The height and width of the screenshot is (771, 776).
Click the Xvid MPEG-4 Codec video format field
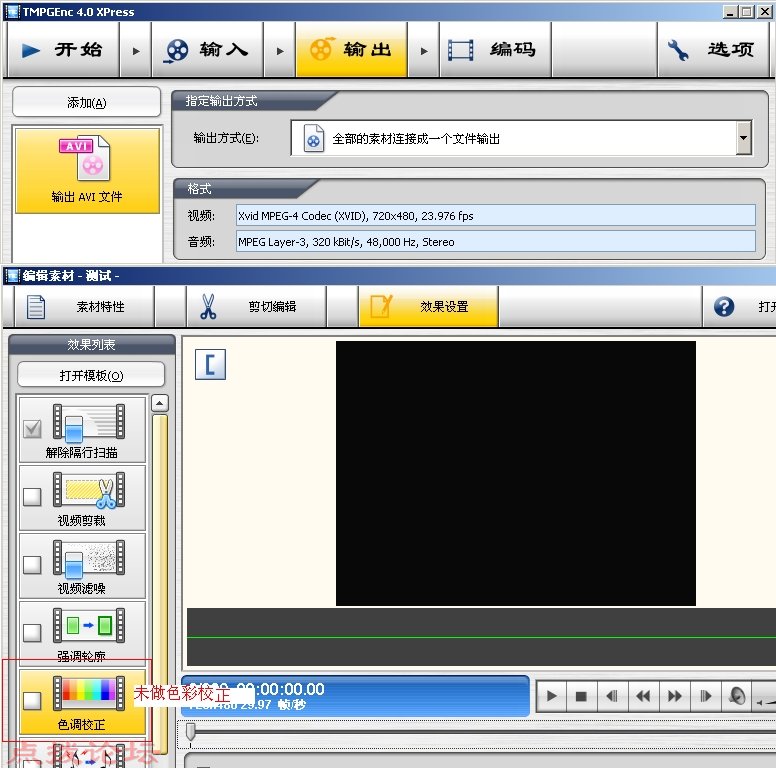(495, 216)
